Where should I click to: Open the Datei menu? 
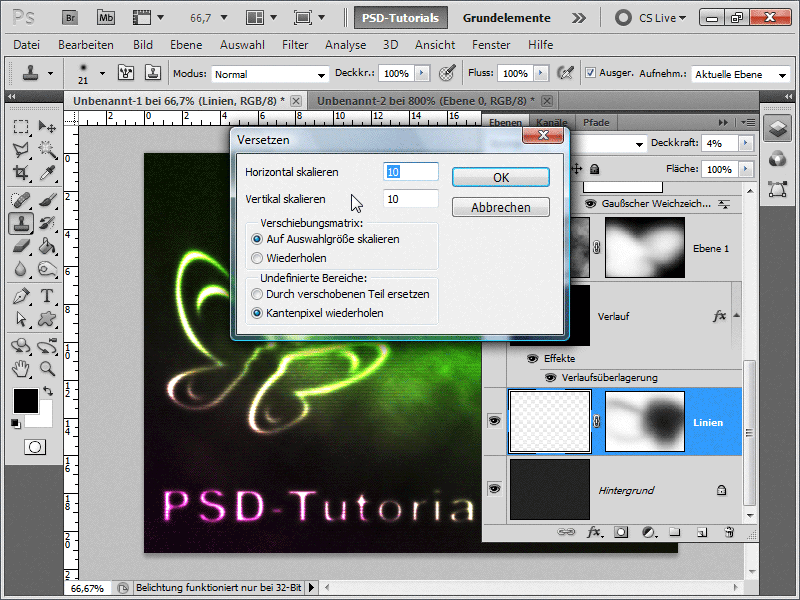(27, 45)
